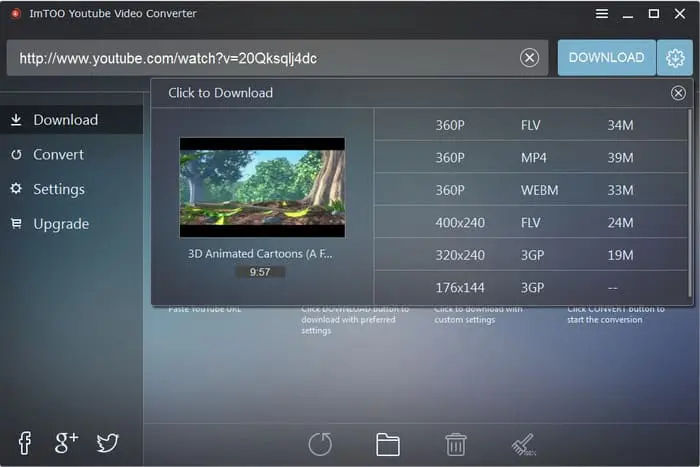Click the Click to Download header text

click(221, 93)
